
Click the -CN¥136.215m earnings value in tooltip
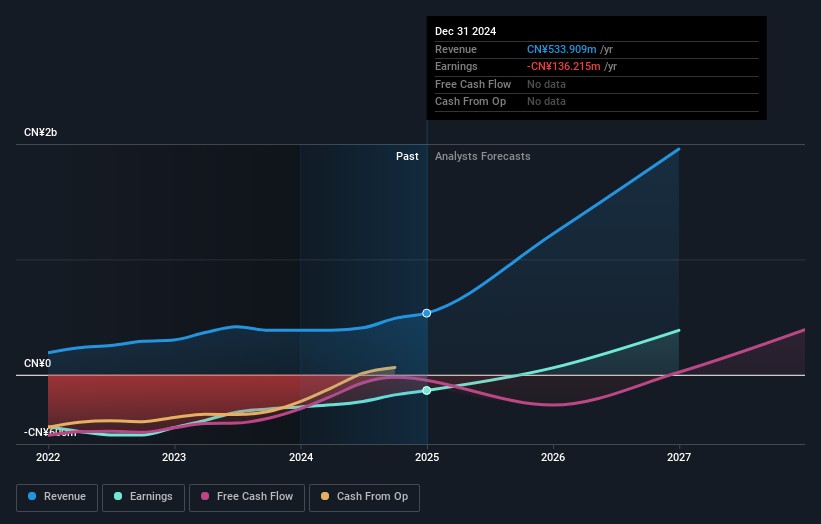564,67
